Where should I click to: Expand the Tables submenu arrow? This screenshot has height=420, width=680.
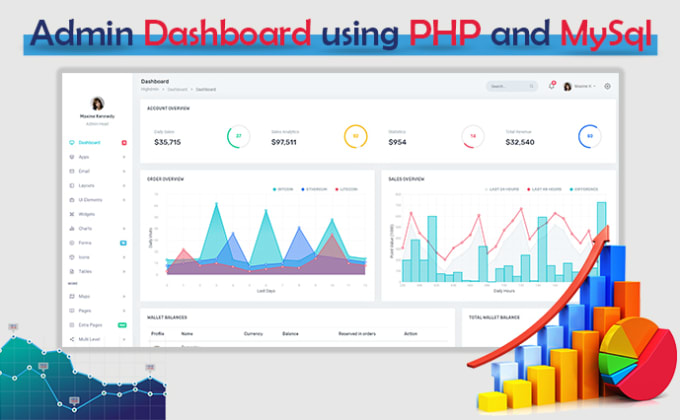pyautogui.click(x=124, y=271)
